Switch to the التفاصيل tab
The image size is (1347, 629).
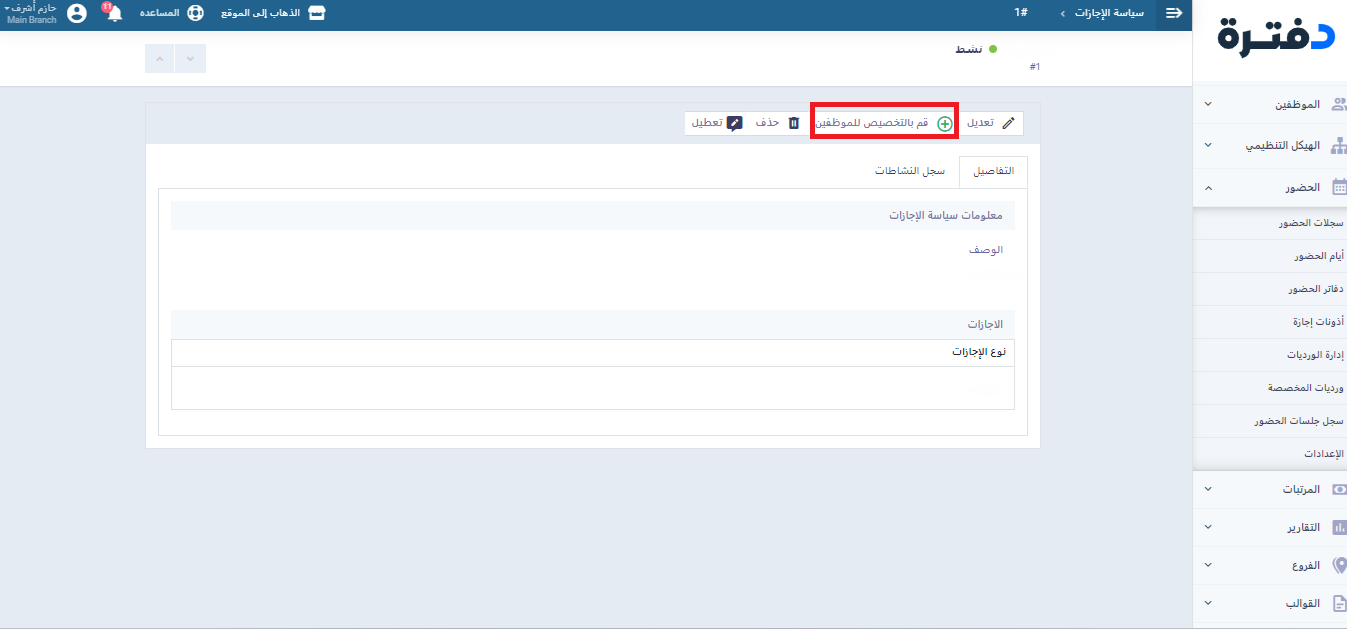coord(993,171)
